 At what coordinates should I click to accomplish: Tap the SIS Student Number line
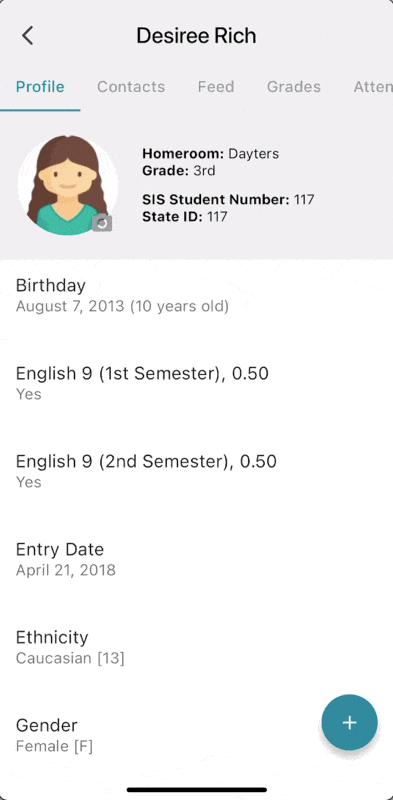tap(228, 199)
